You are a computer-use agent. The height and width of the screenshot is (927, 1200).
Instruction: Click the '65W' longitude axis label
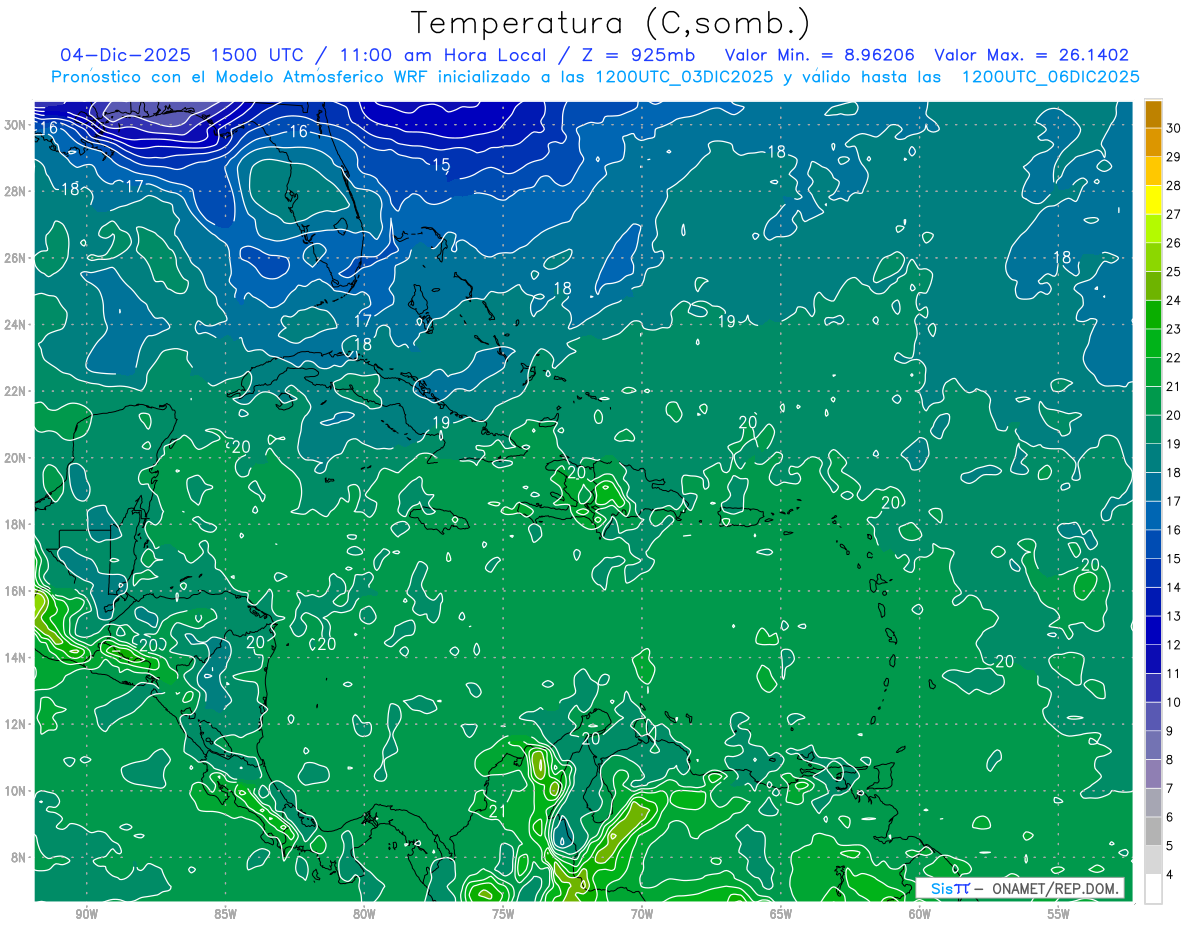tap(781, 914)
